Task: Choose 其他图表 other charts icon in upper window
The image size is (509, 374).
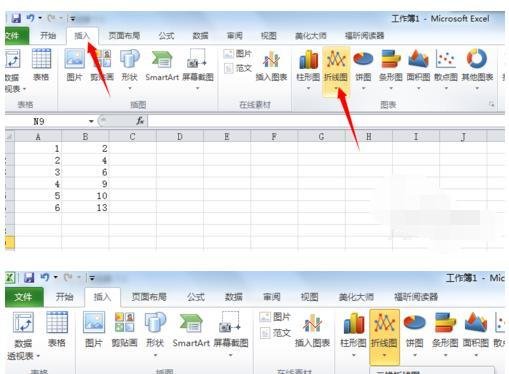Action: (477, 59)
